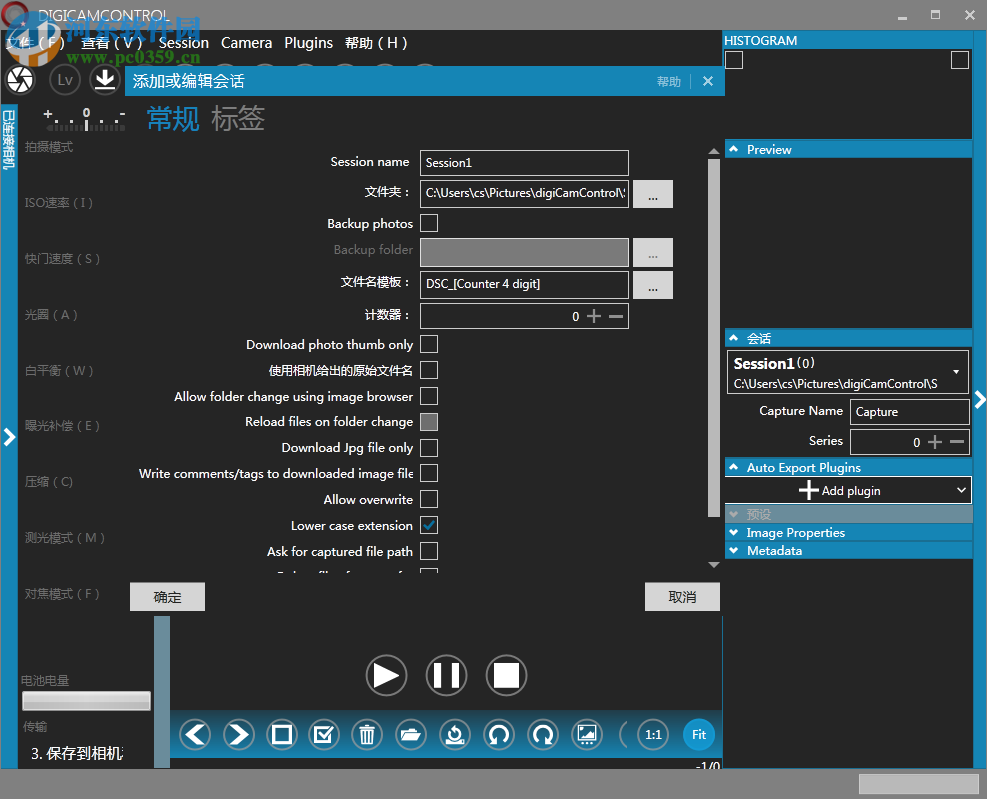
Task: Enable Download Jpg file only
Action: 429,447
